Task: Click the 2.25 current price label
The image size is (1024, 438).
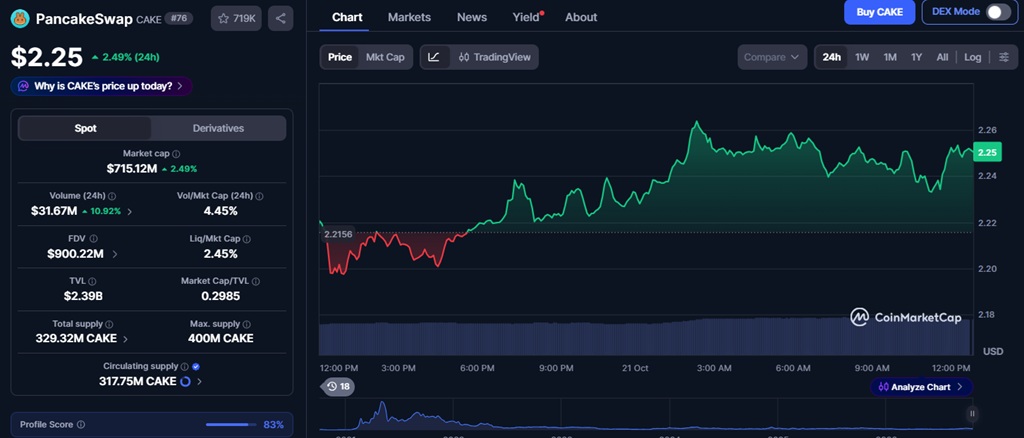Action: tap(987, 152)
